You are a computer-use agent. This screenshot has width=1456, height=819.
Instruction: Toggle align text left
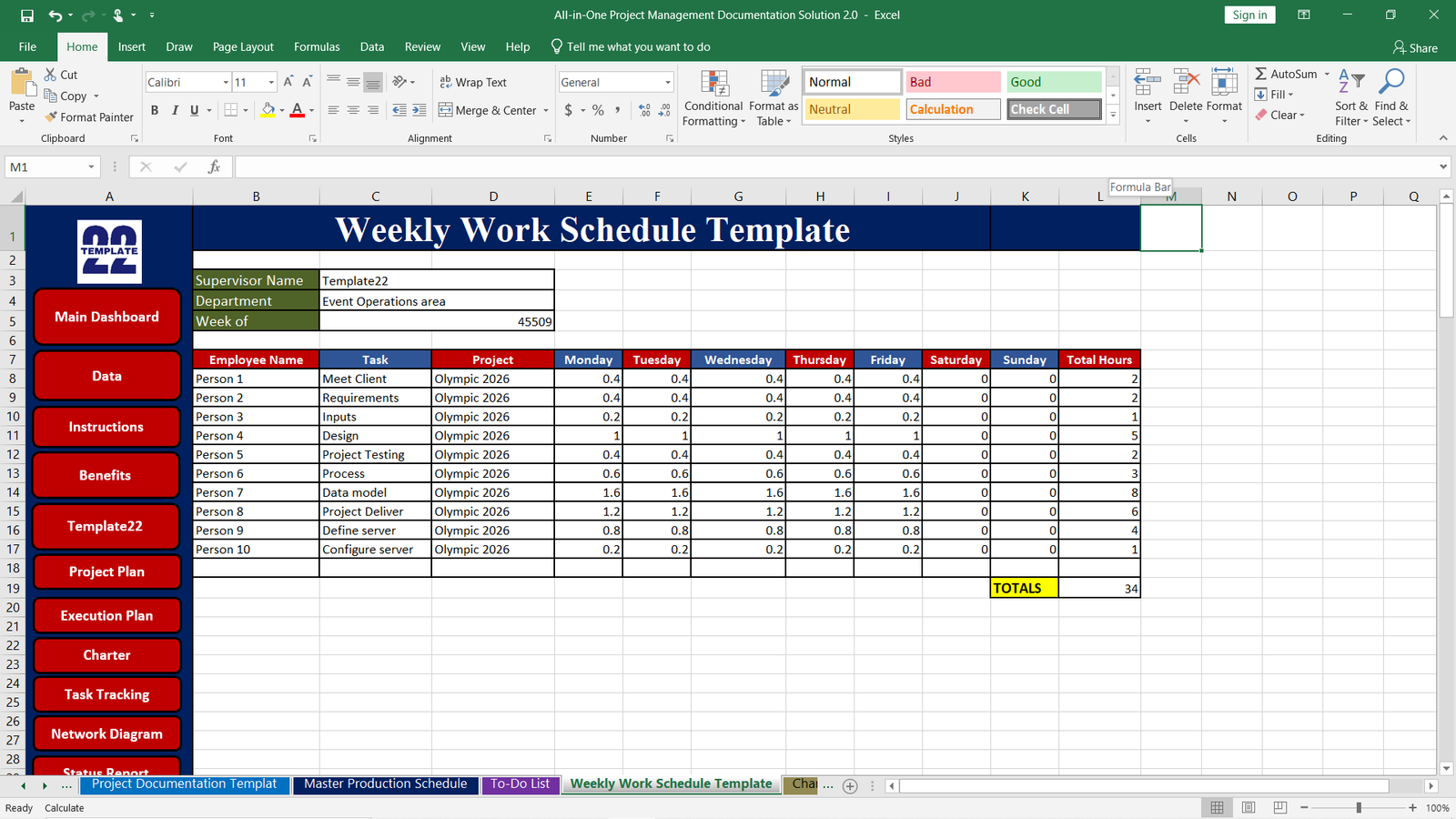pos(333,110)
